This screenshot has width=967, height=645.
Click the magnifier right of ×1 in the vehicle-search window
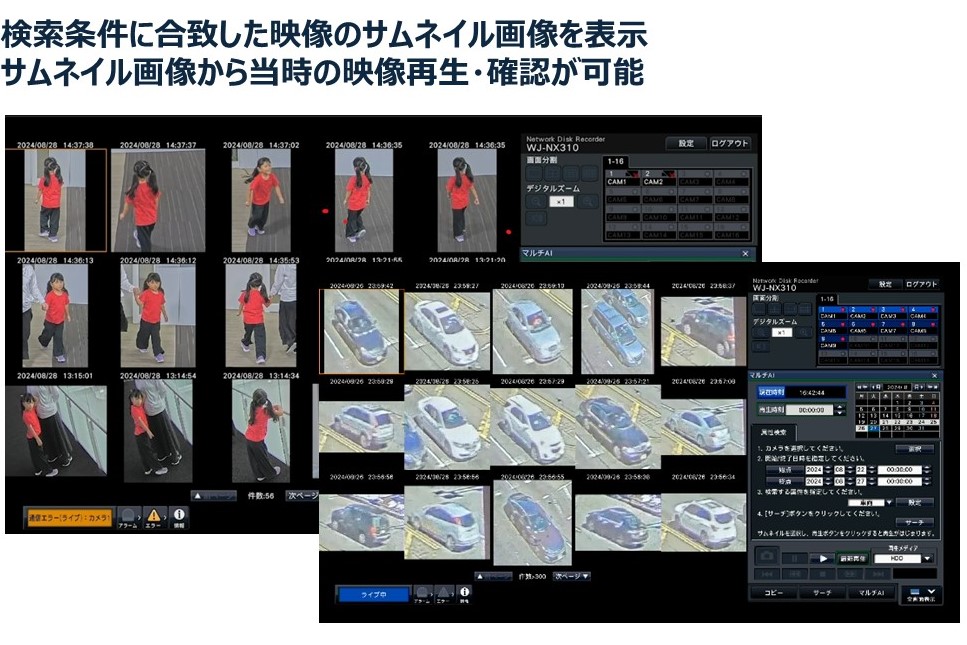point(804,332)
